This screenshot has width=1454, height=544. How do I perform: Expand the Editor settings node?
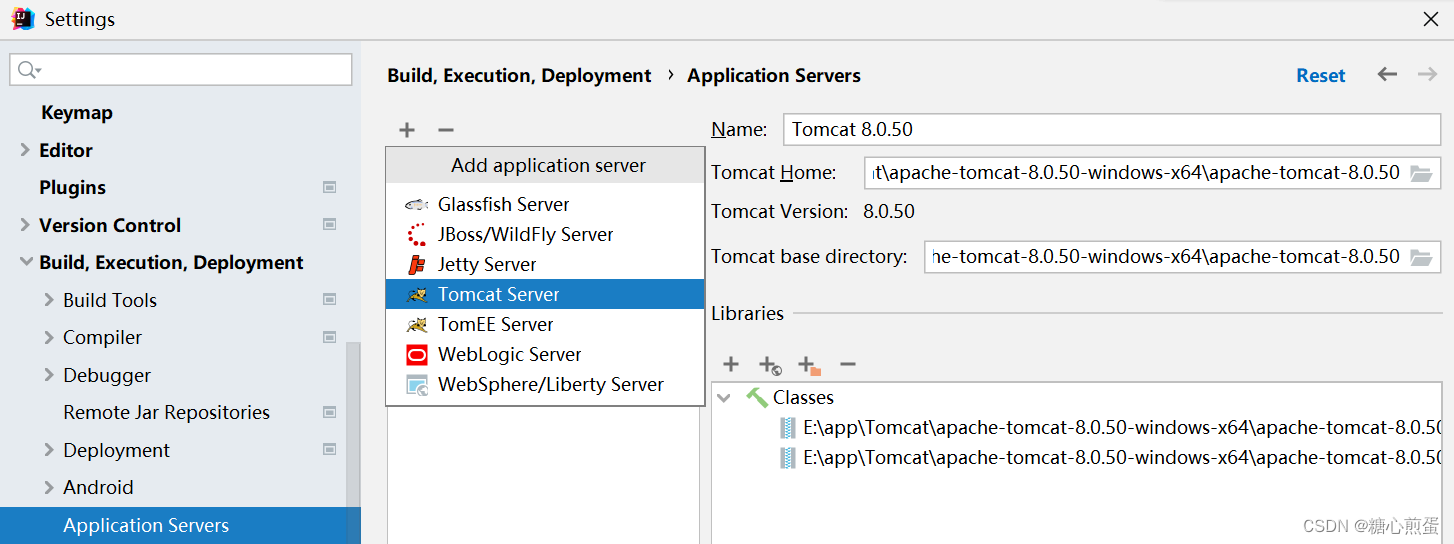point(25,150)
